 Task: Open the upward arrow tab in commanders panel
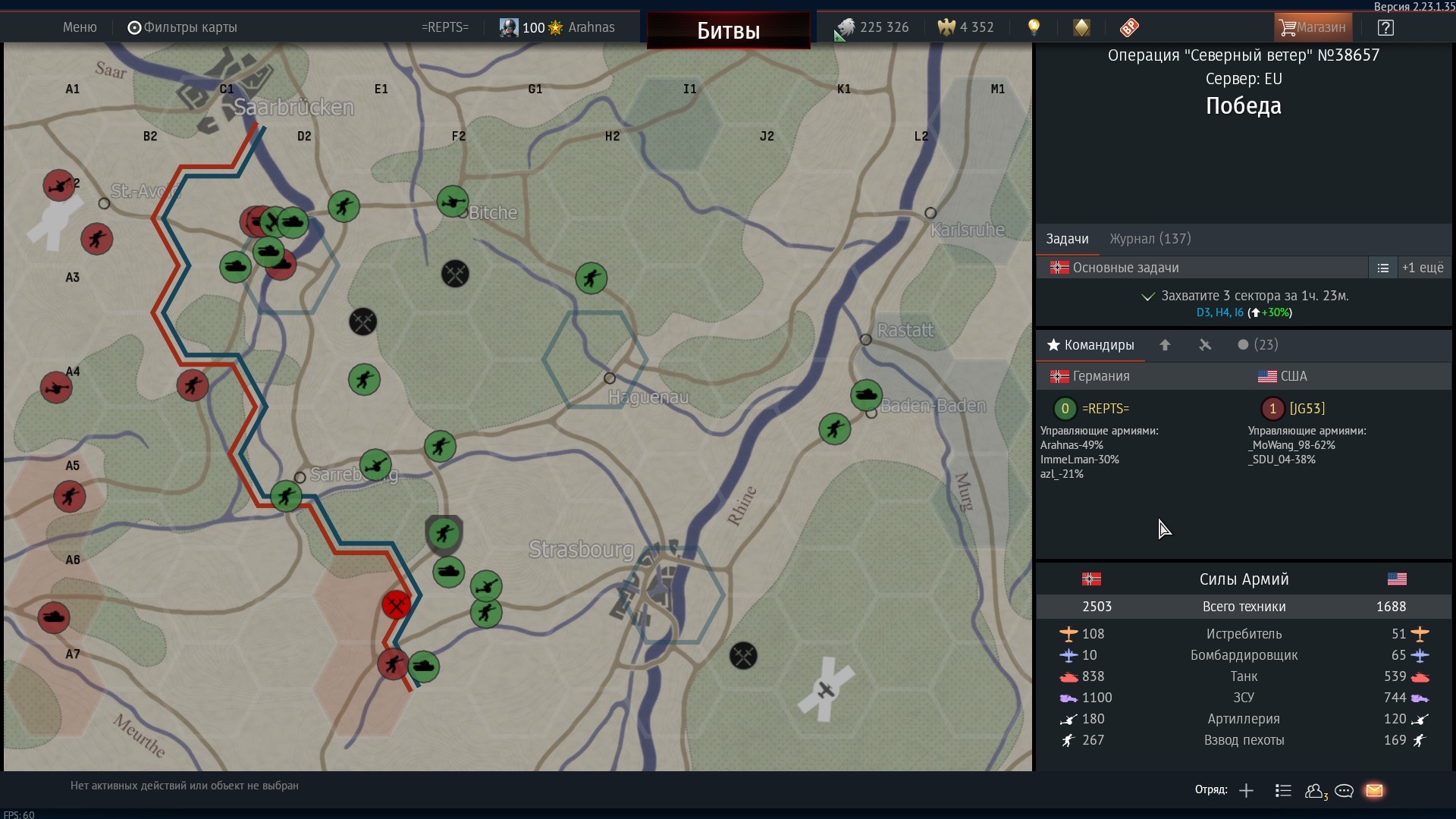(x=1165, y=345)
